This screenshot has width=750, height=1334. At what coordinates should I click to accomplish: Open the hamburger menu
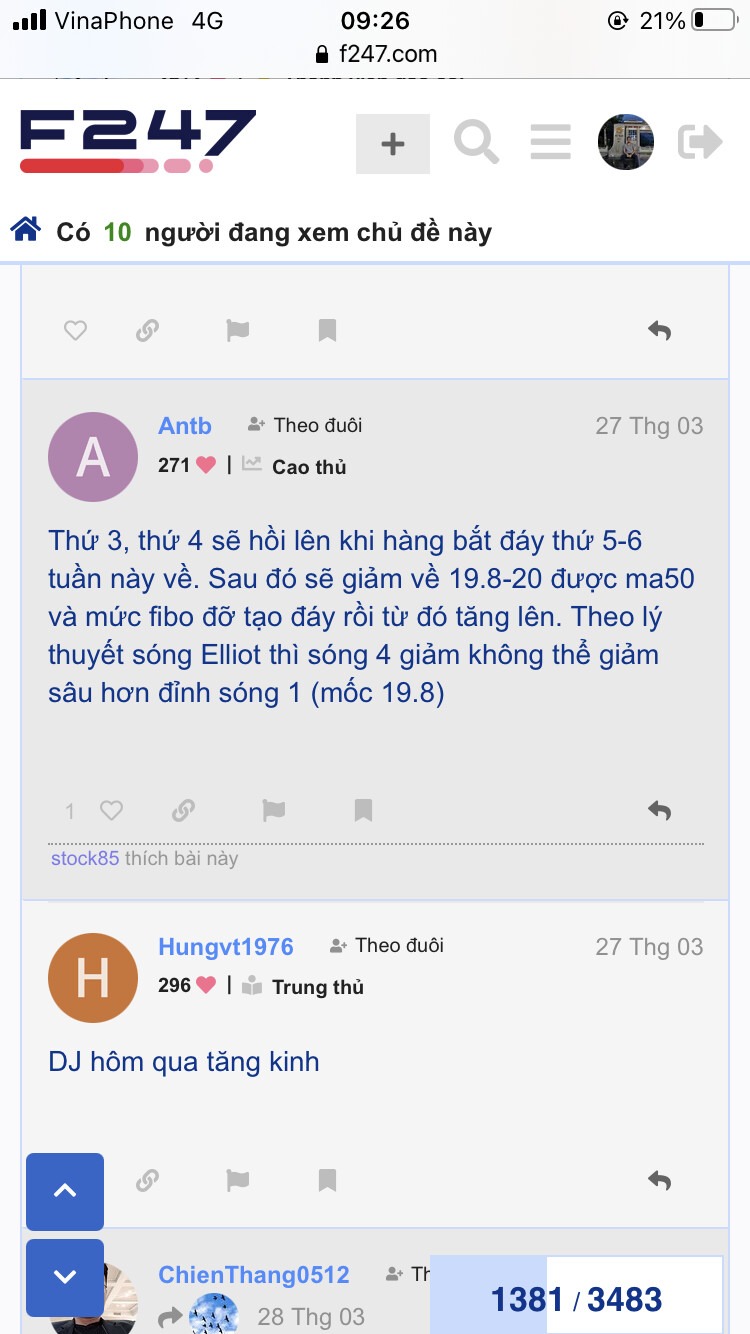point(550,143)
